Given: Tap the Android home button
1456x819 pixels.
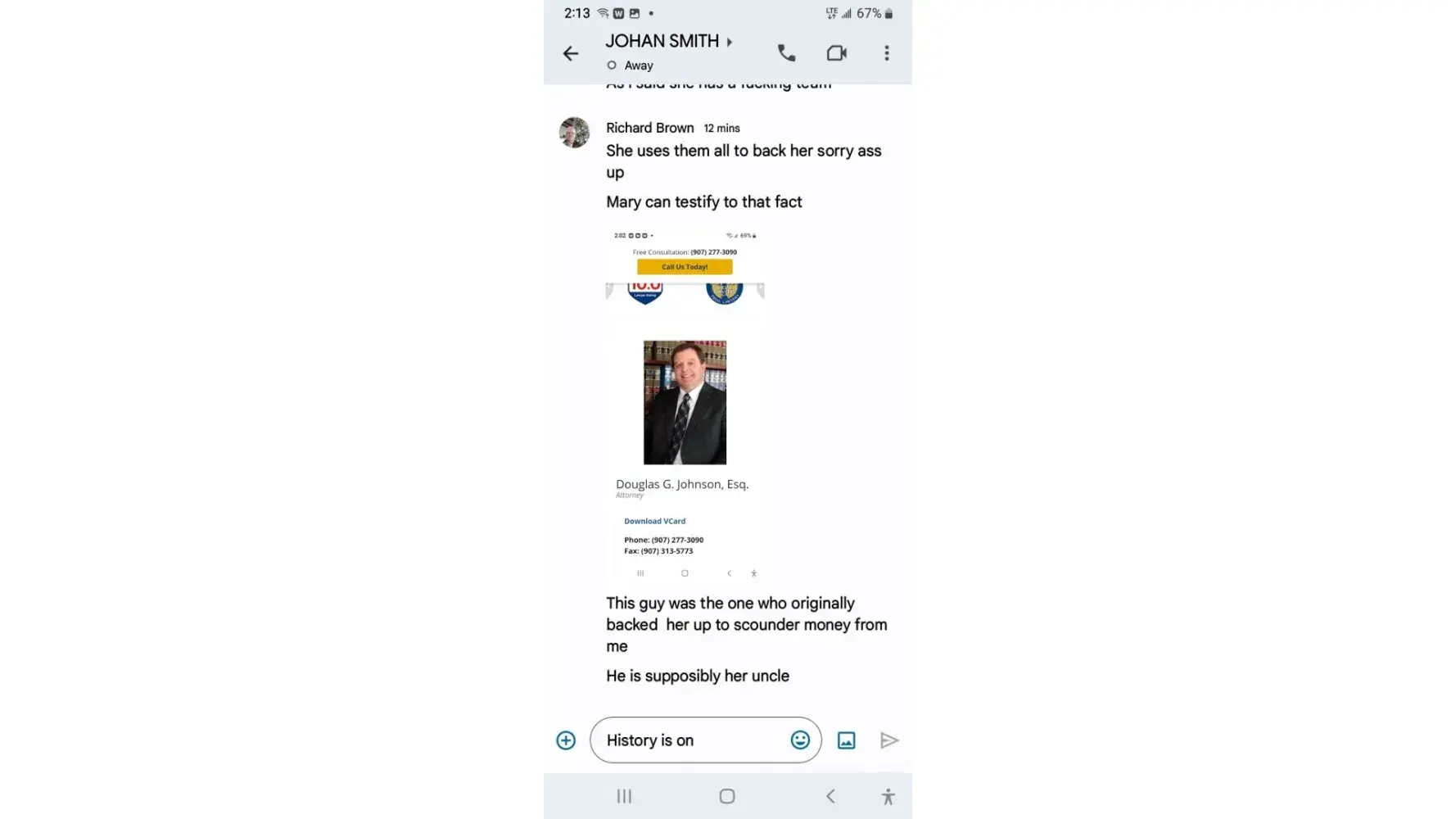Looking at the screenshot, I should [x=726, y=796].
